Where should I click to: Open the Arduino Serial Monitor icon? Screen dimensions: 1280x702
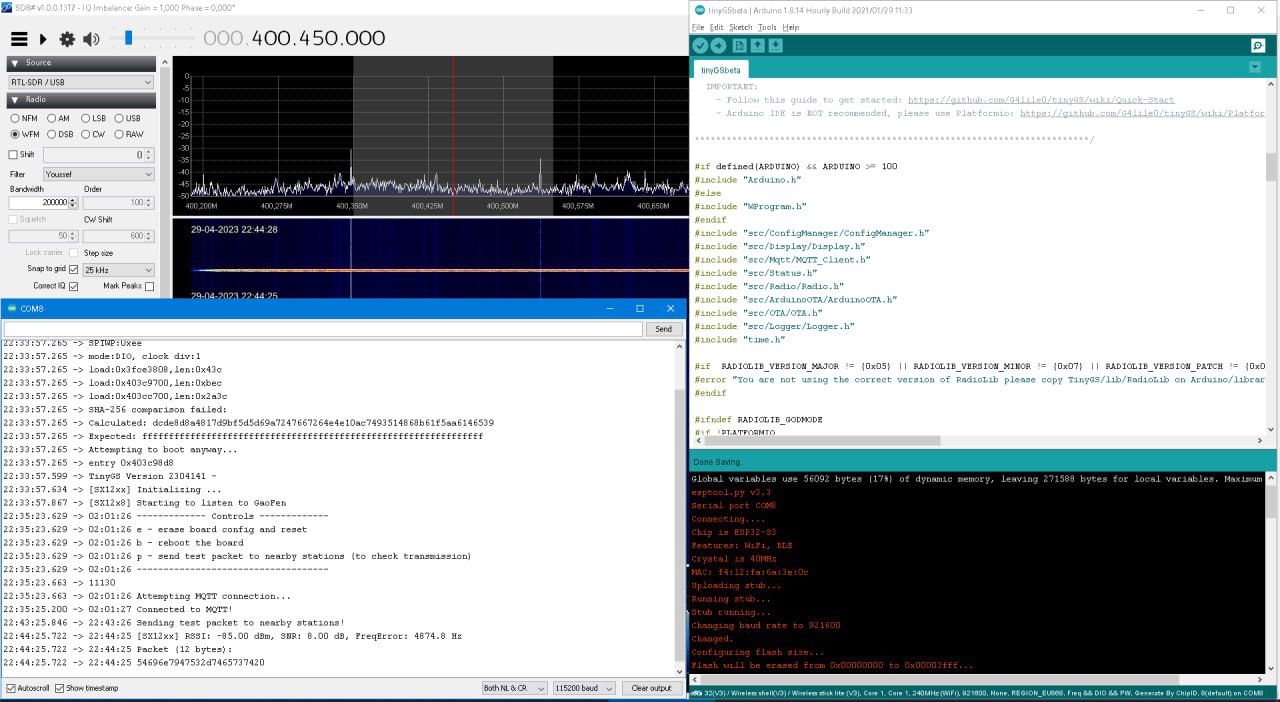[1258, 46]
